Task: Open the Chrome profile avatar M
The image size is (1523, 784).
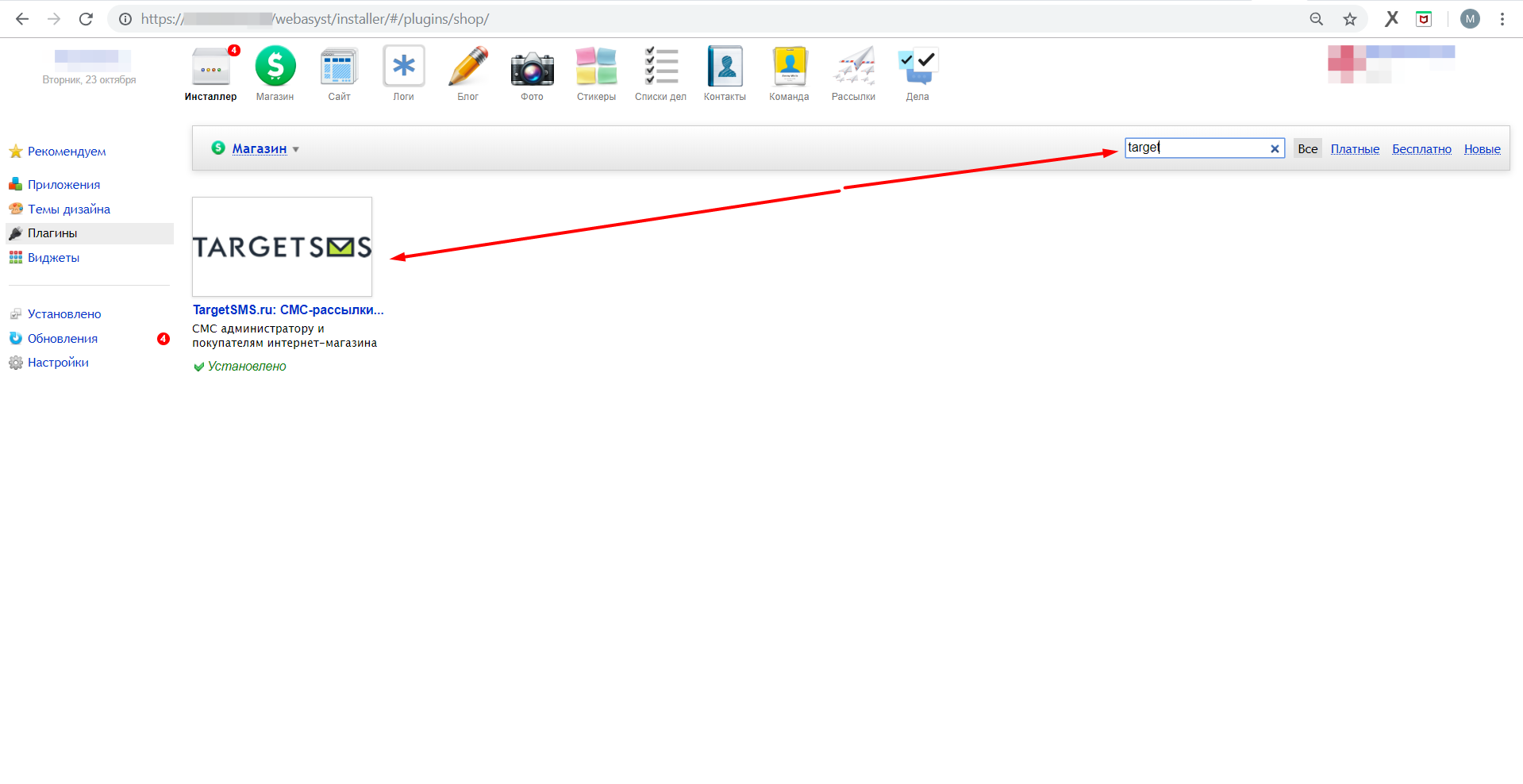Action: 1470,19
